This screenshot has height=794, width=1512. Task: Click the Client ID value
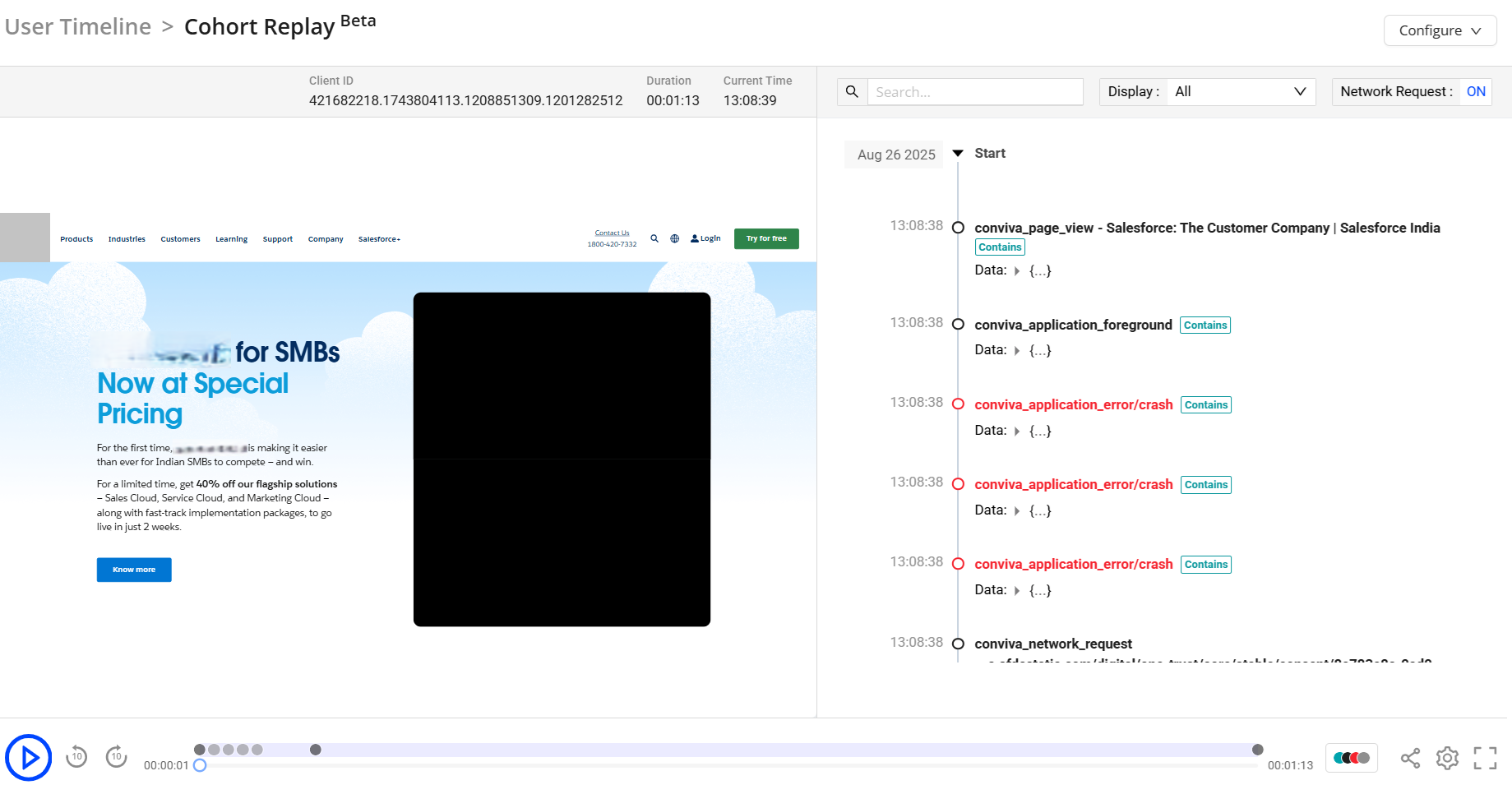(465, 100)
